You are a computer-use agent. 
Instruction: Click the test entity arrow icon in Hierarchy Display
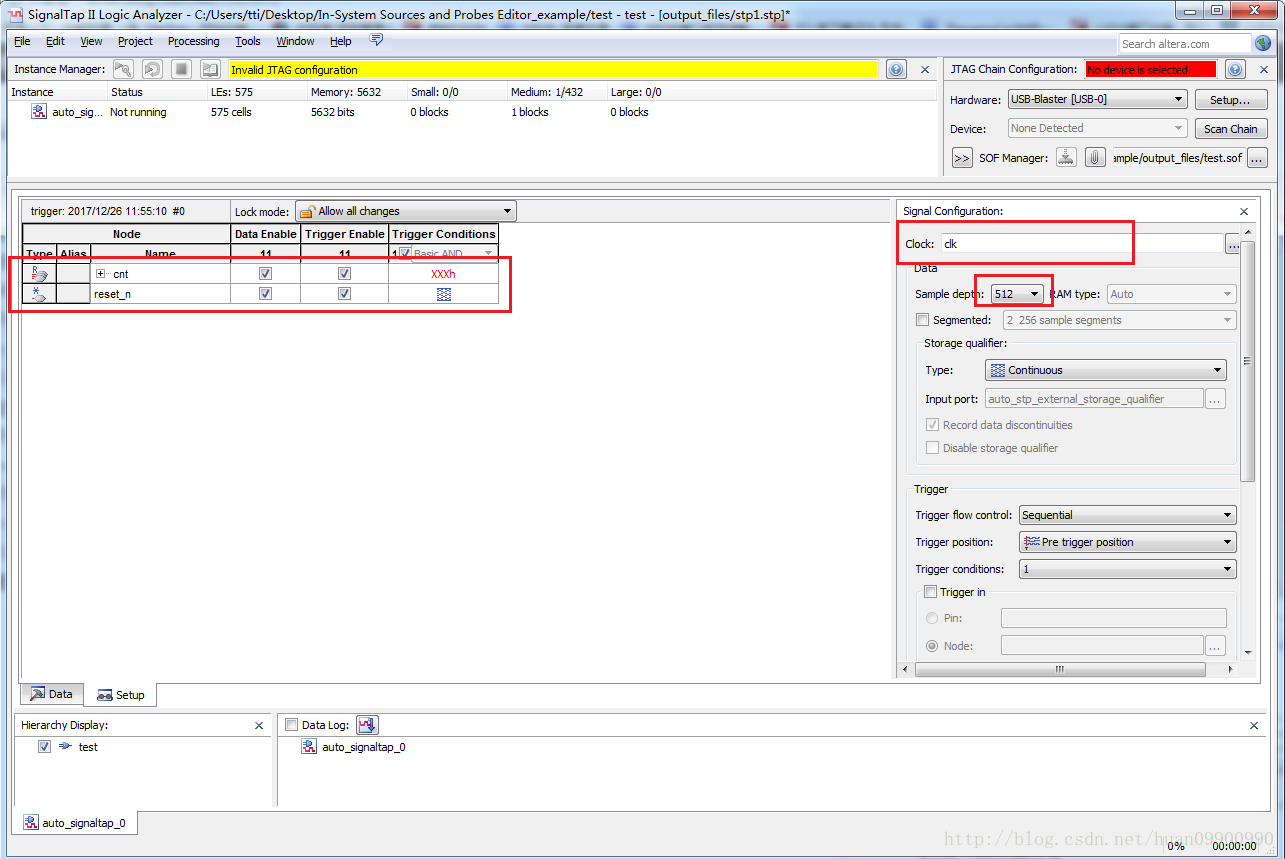(66, 747)
